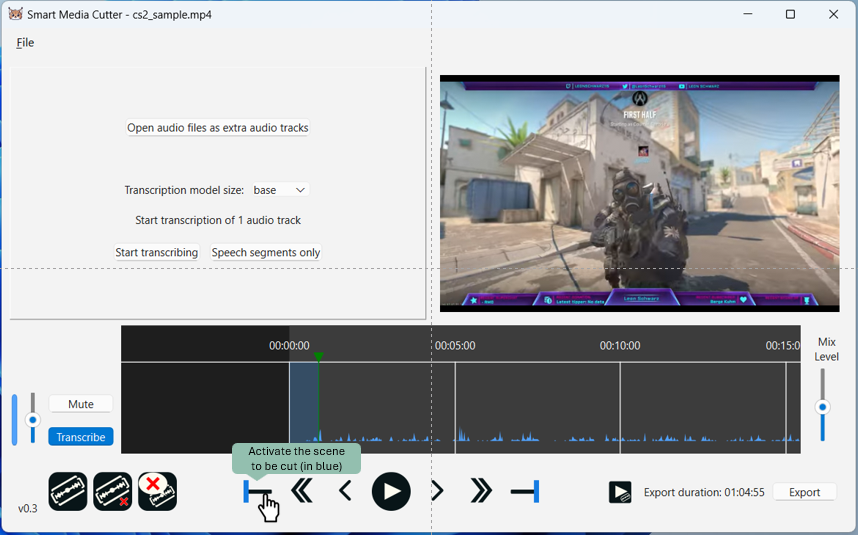
Task: Click the Mix Level slider handle
Action: (823, 407)
